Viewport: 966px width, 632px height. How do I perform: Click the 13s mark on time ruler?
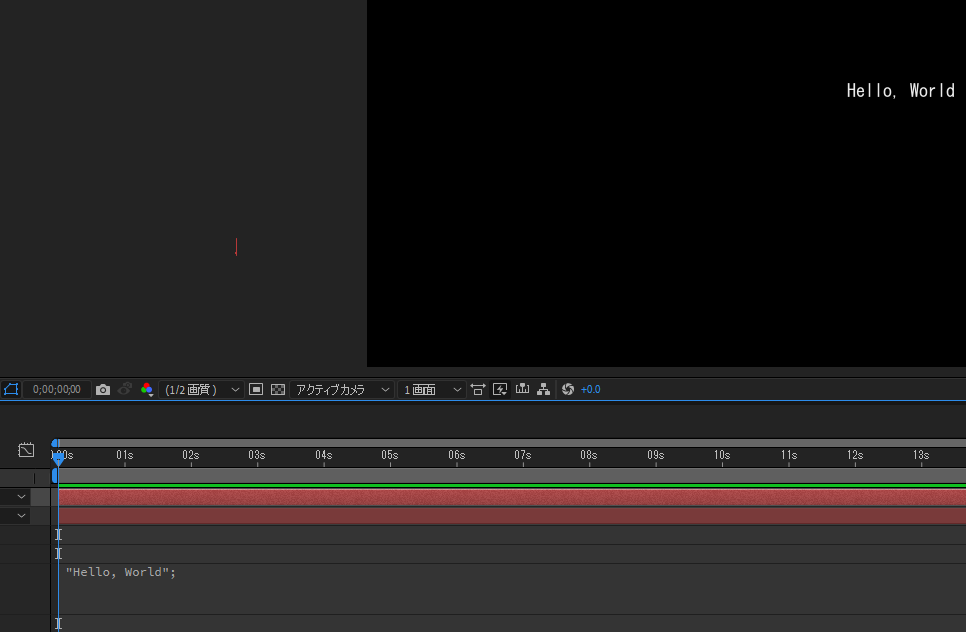(920, 455)
